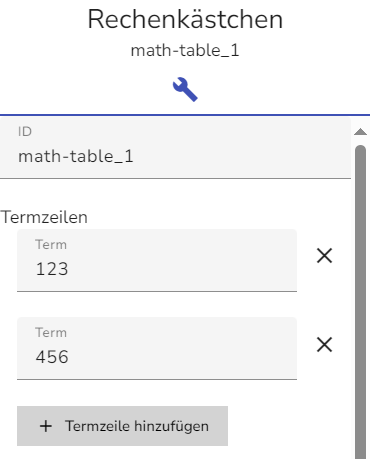Screen dimensions: 374x459
Task: Delete the term row containing 456
Action: (x=324, y=344)
